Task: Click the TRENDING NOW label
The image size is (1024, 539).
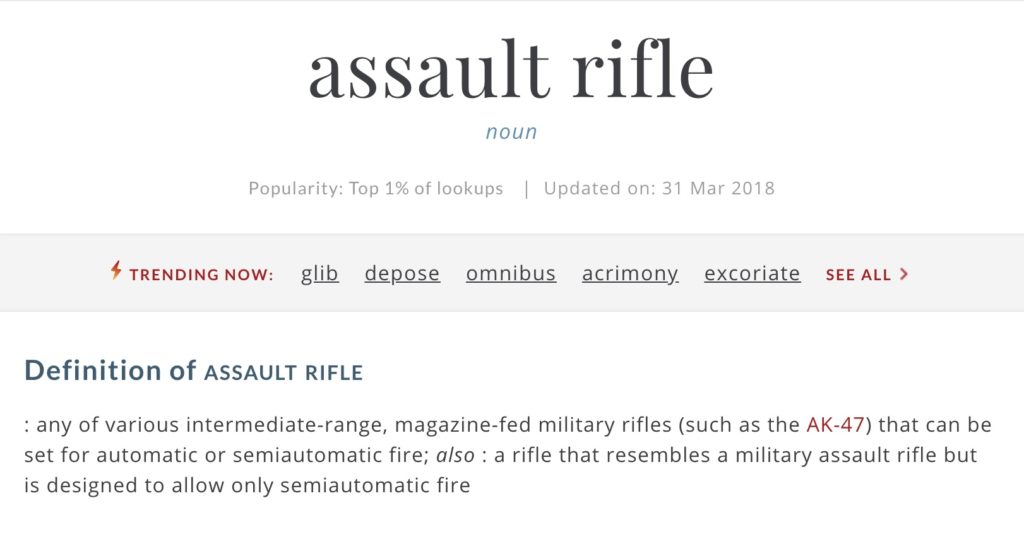Action: click(x=201, y=274)
